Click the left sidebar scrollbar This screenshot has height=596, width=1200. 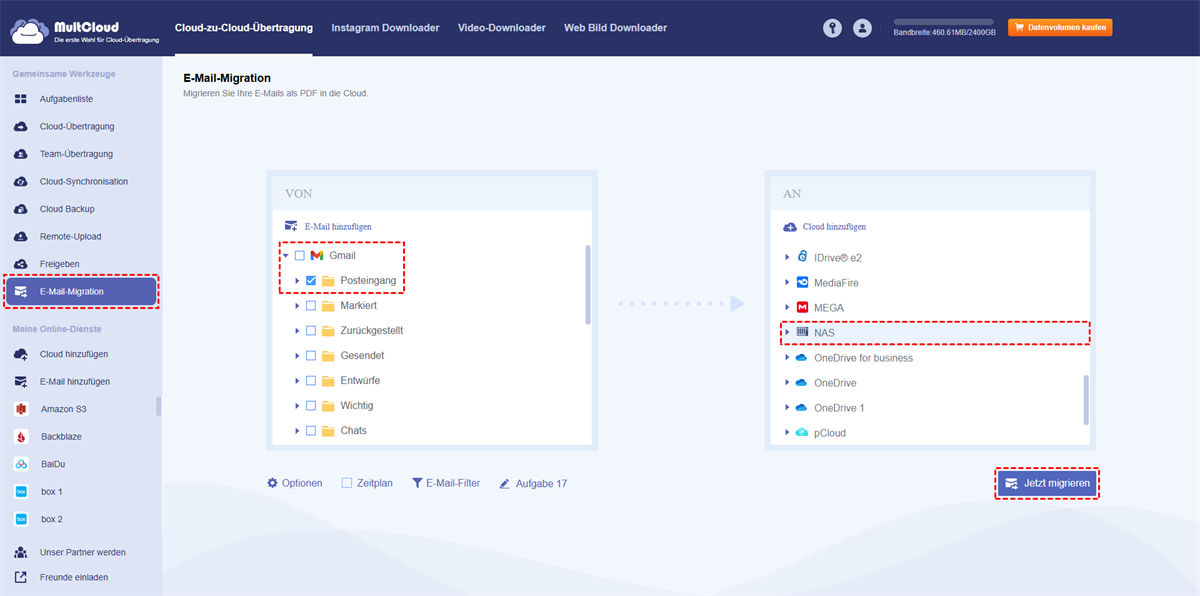pyautogui.click(x=158, y=405)
